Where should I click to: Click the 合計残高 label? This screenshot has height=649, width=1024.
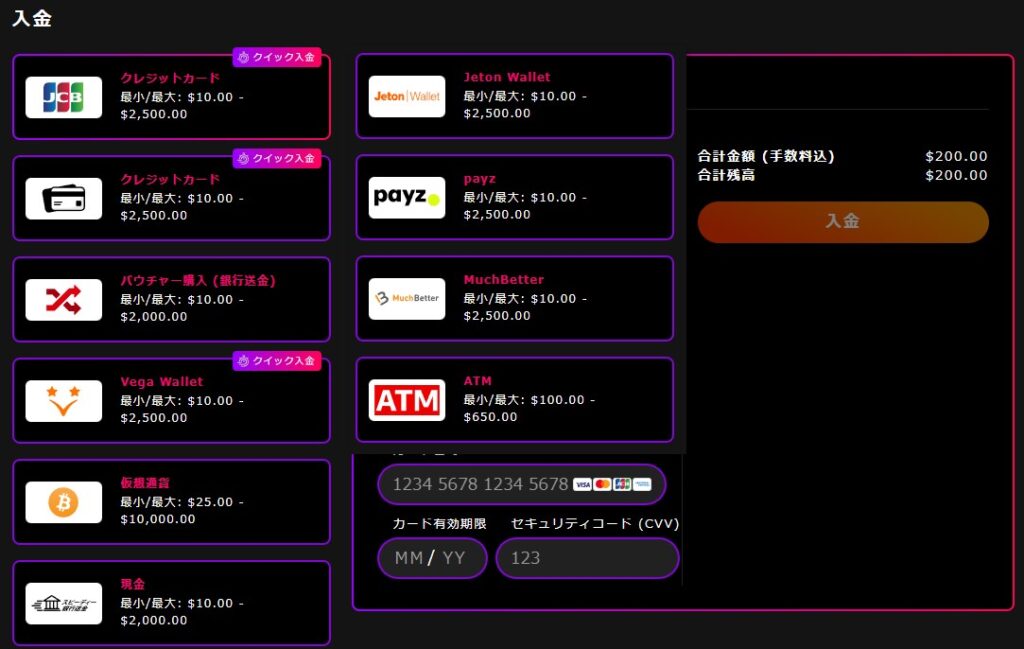[726, 175]
